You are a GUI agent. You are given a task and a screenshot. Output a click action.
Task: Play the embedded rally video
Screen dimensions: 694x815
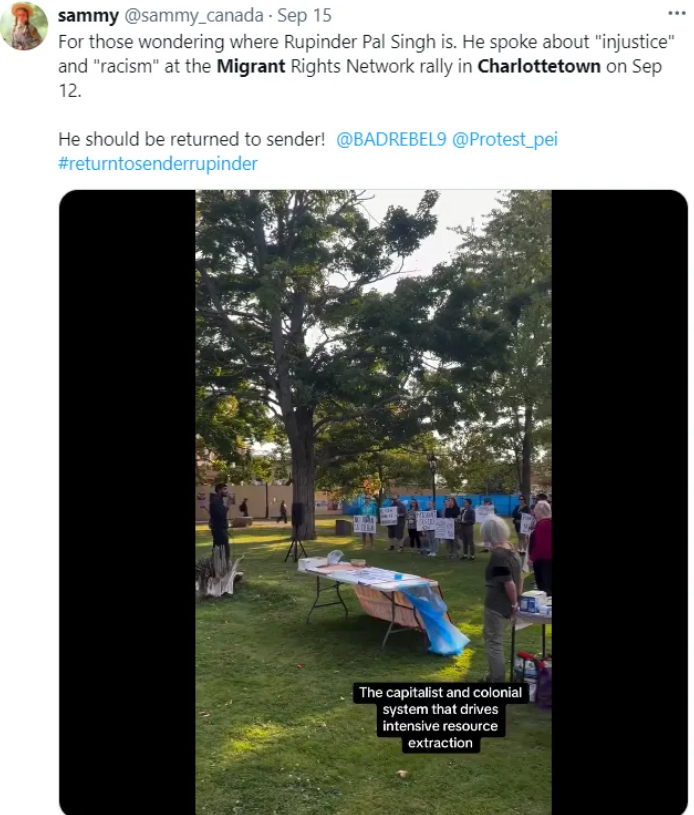(x=373, y=502)
